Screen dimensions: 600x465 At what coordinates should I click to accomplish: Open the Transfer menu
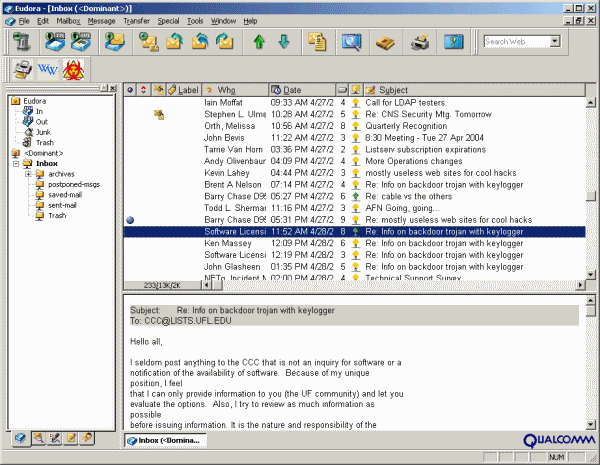(x=137, y=21)
